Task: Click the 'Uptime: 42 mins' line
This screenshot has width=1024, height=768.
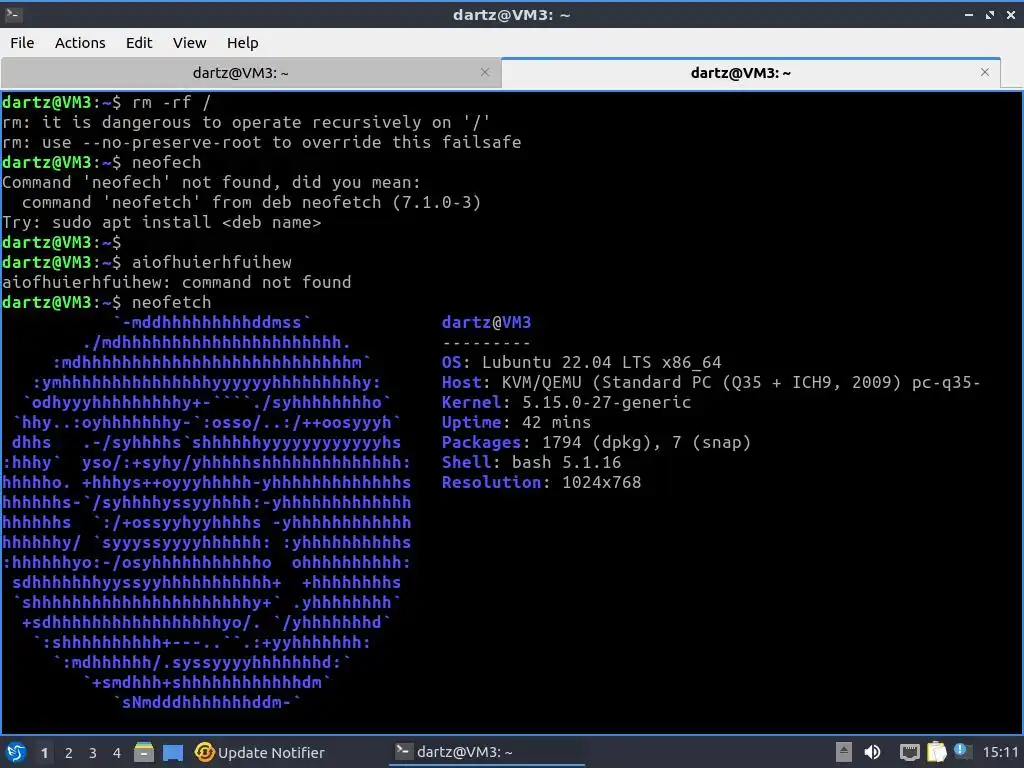Action: [x=516, y=423]
